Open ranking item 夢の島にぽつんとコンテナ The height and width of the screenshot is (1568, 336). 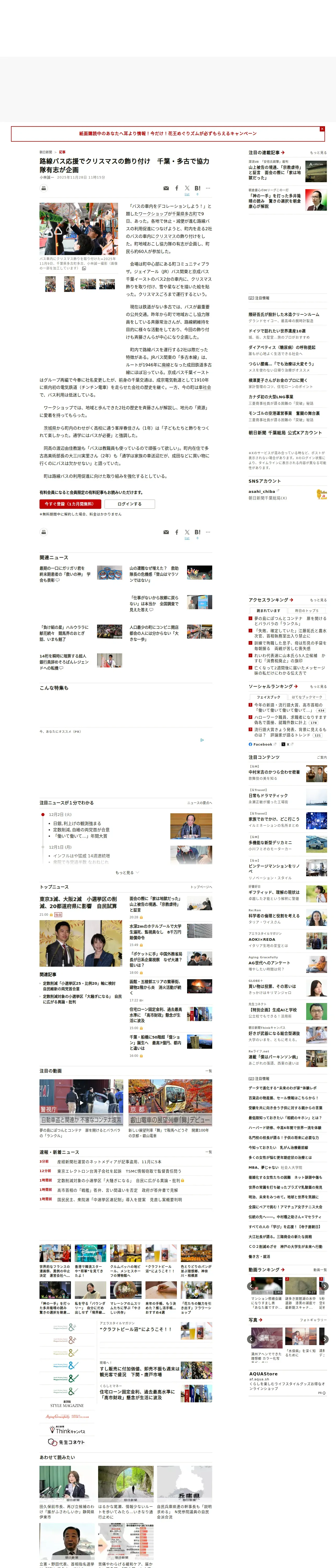coord(290,621)
